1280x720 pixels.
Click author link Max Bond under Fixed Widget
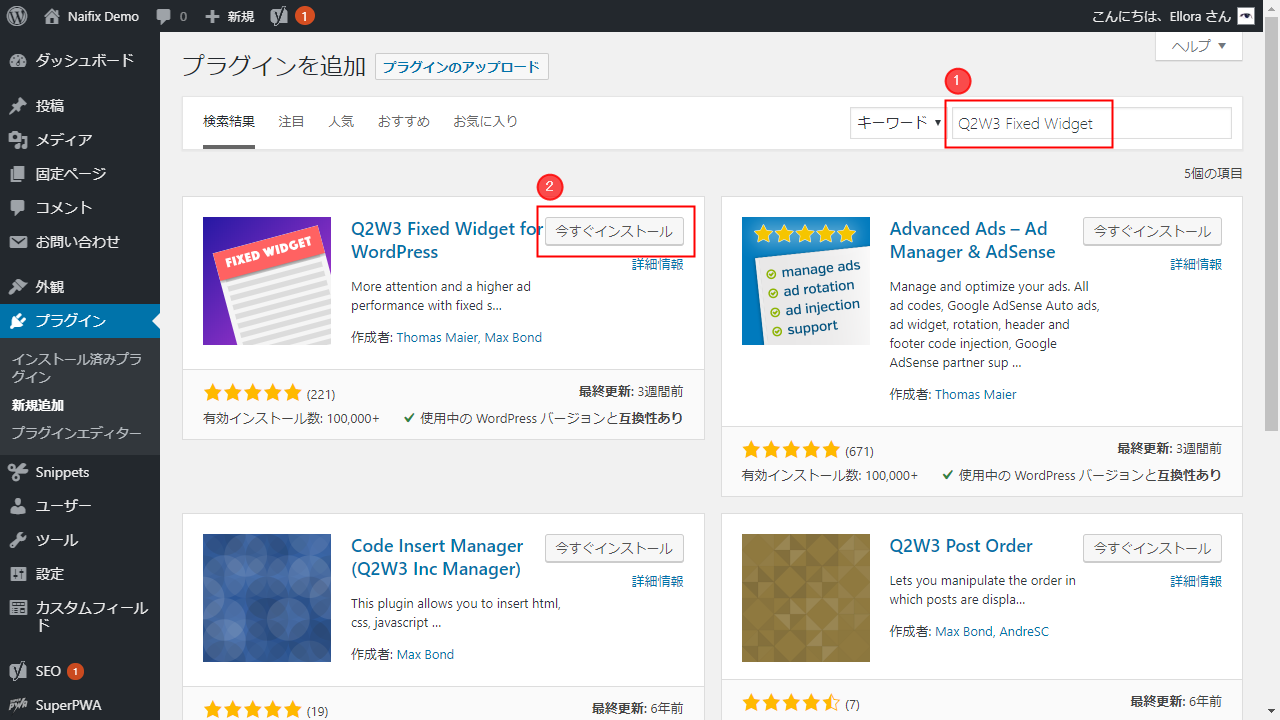pos(513,338)
